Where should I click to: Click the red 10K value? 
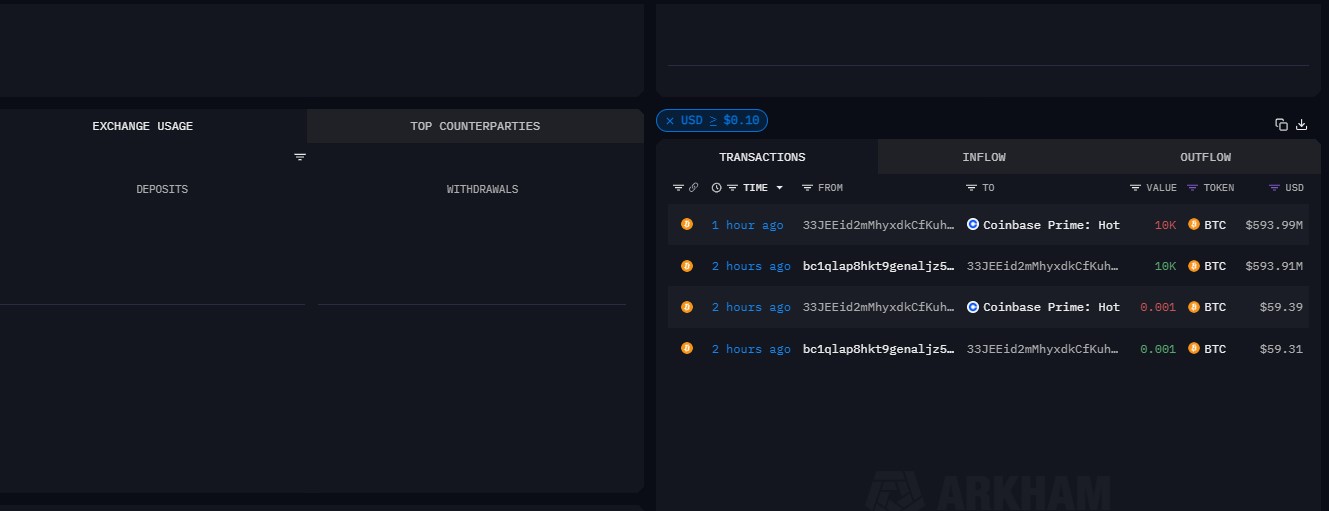point(1165,225)
